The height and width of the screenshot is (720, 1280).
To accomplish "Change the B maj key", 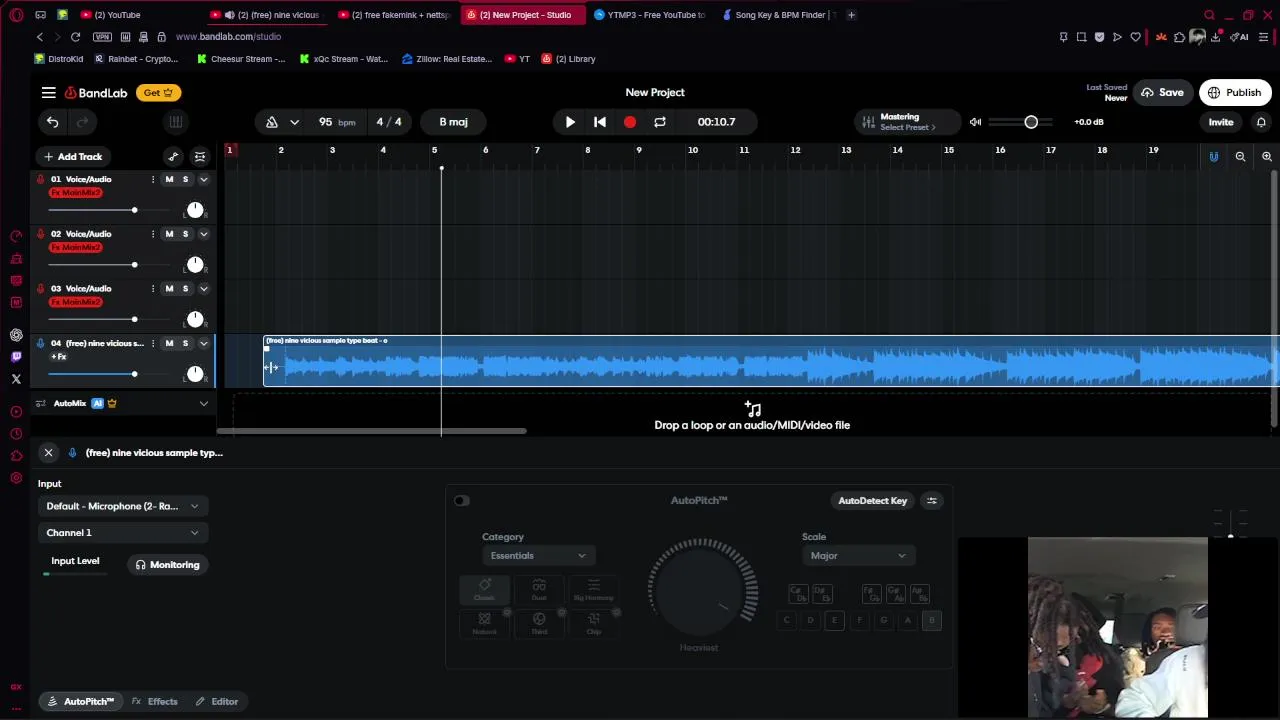I will [453, 122].
